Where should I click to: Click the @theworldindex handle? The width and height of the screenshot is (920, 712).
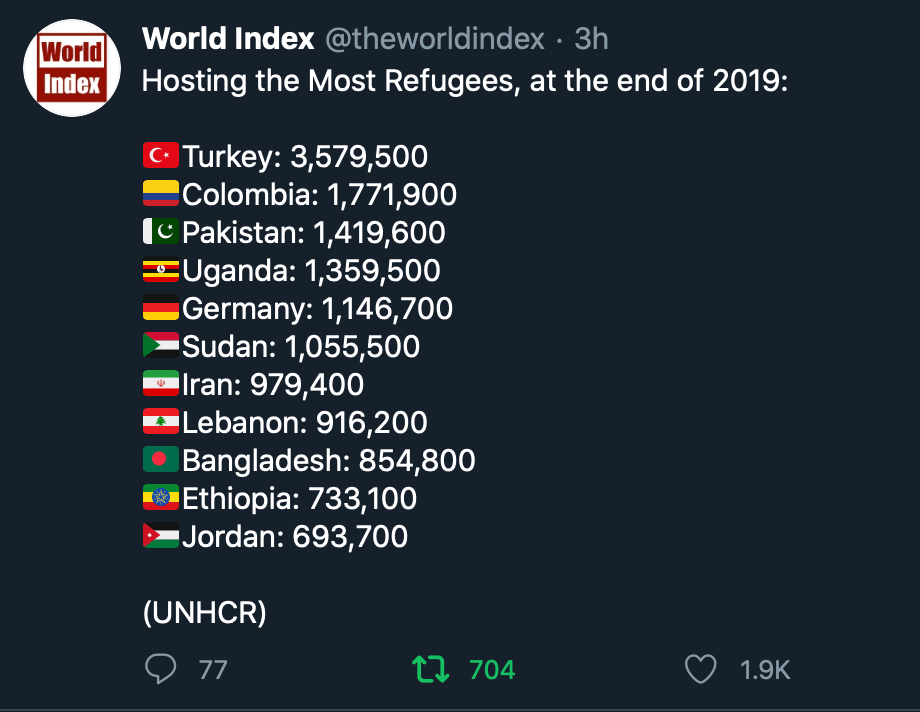click(x=435, y=39)
